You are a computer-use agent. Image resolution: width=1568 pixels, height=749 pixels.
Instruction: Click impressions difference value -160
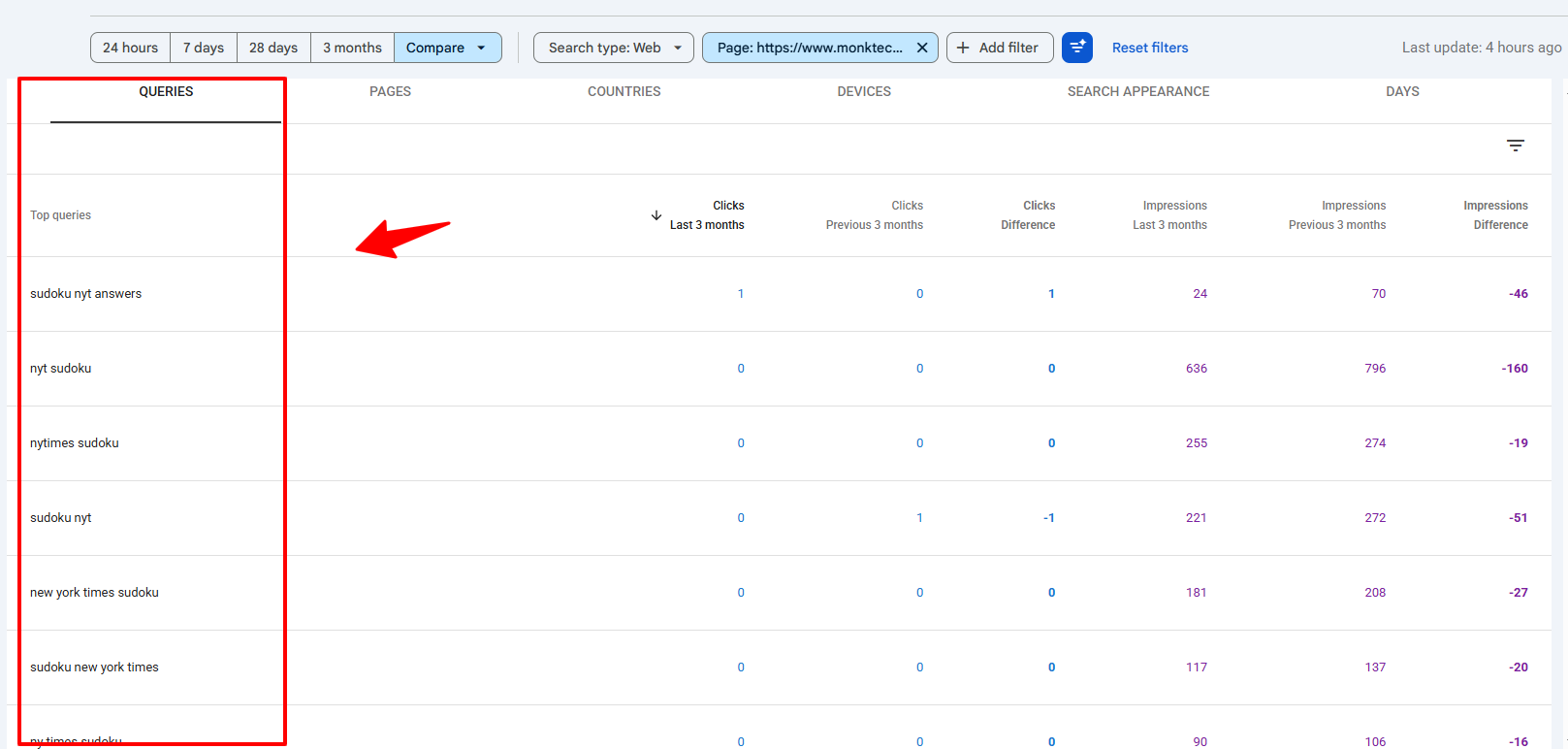[x=1515, y=369]
